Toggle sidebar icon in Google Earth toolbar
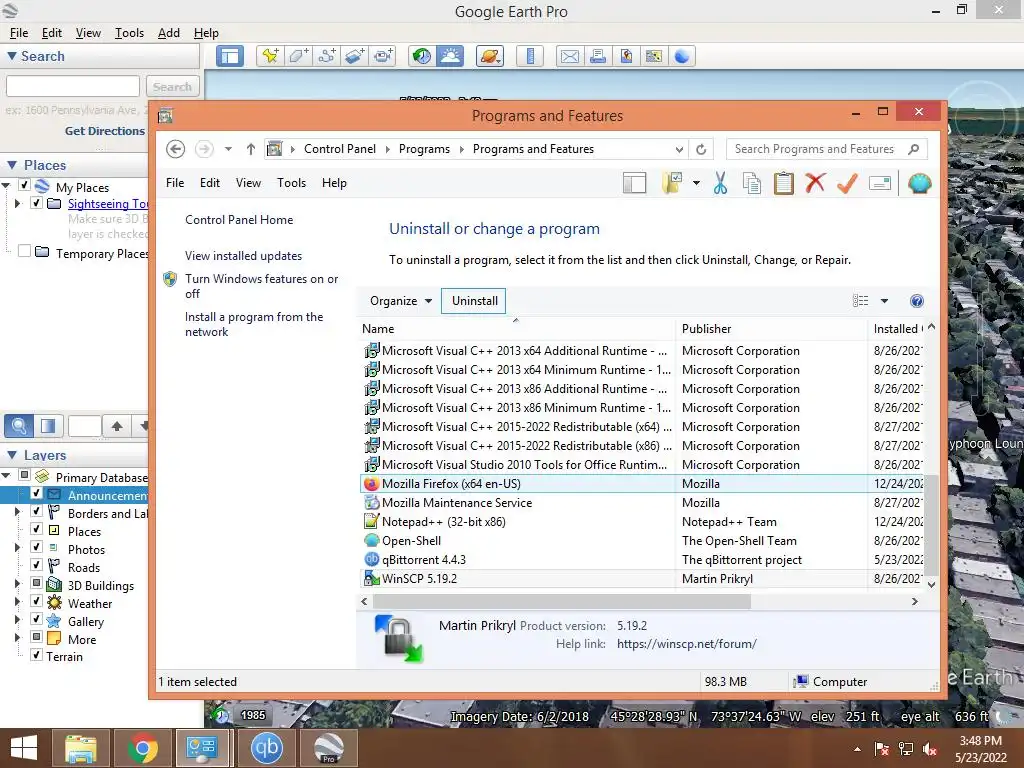The height and width of the screenshot is (768, 1024). (x=230, y=56)
